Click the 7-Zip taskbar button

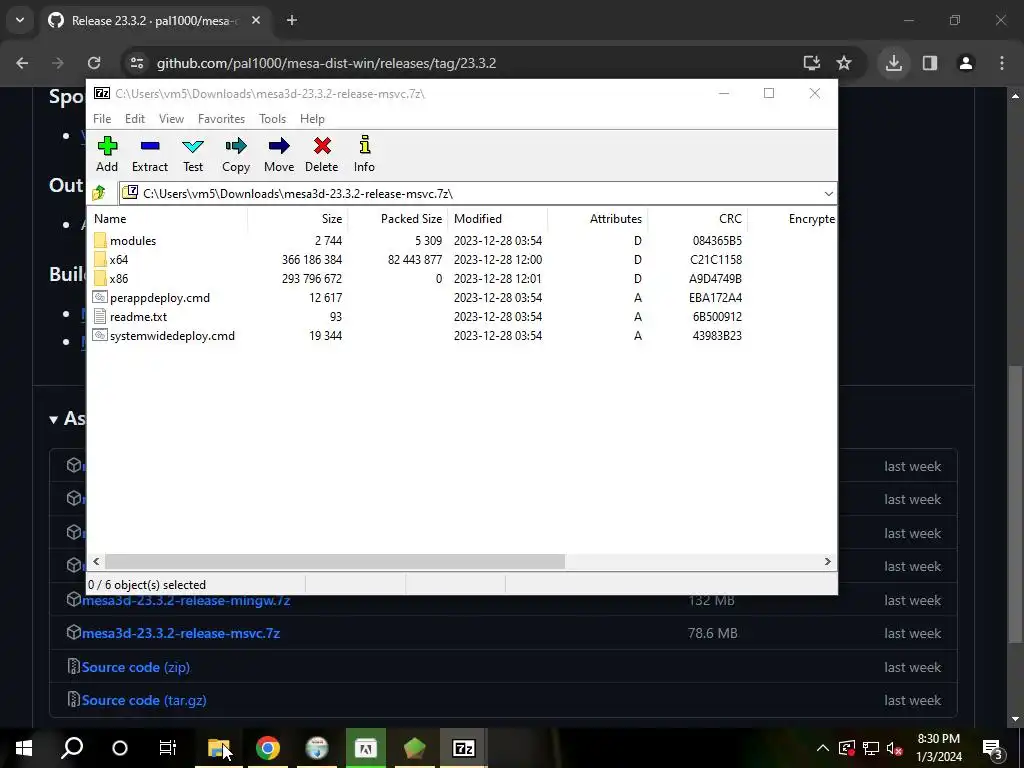[x=463, y=748]
